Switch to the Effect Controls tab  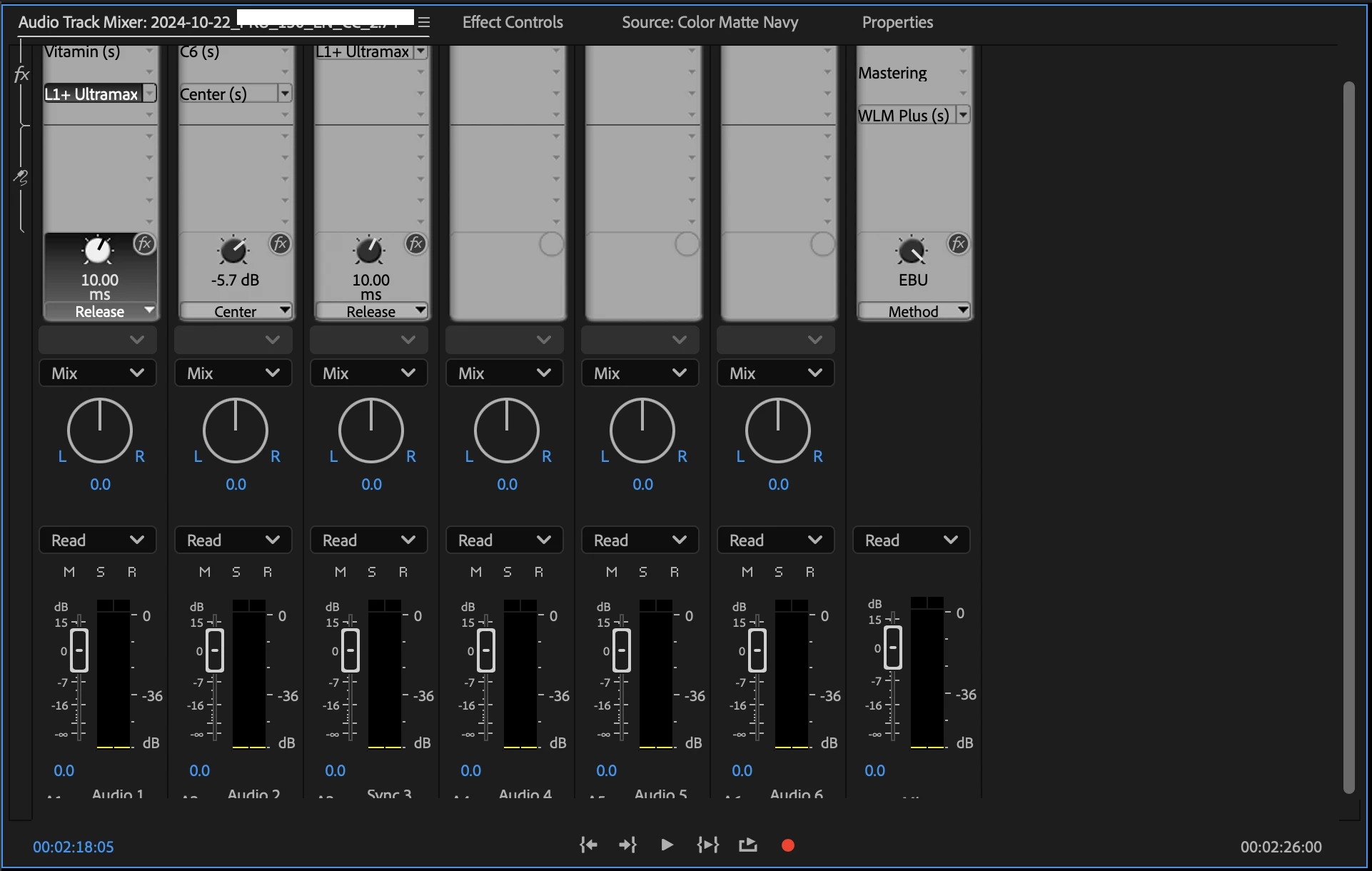513,22
